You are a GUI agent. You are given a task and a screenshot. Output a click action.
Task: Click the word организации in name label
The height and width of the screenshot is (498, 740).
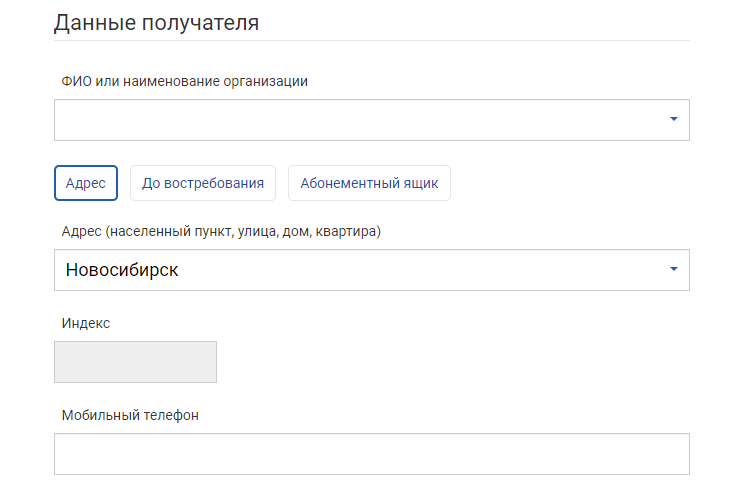click(x=269, y=81)
